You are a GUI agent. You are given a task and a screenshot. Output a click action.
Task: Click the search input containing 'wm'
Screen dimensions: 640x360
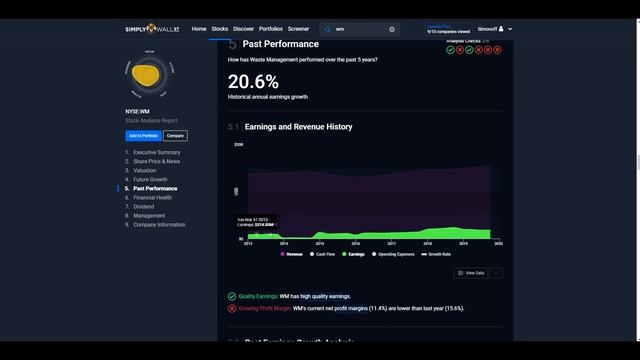click(x=360, y=29)
